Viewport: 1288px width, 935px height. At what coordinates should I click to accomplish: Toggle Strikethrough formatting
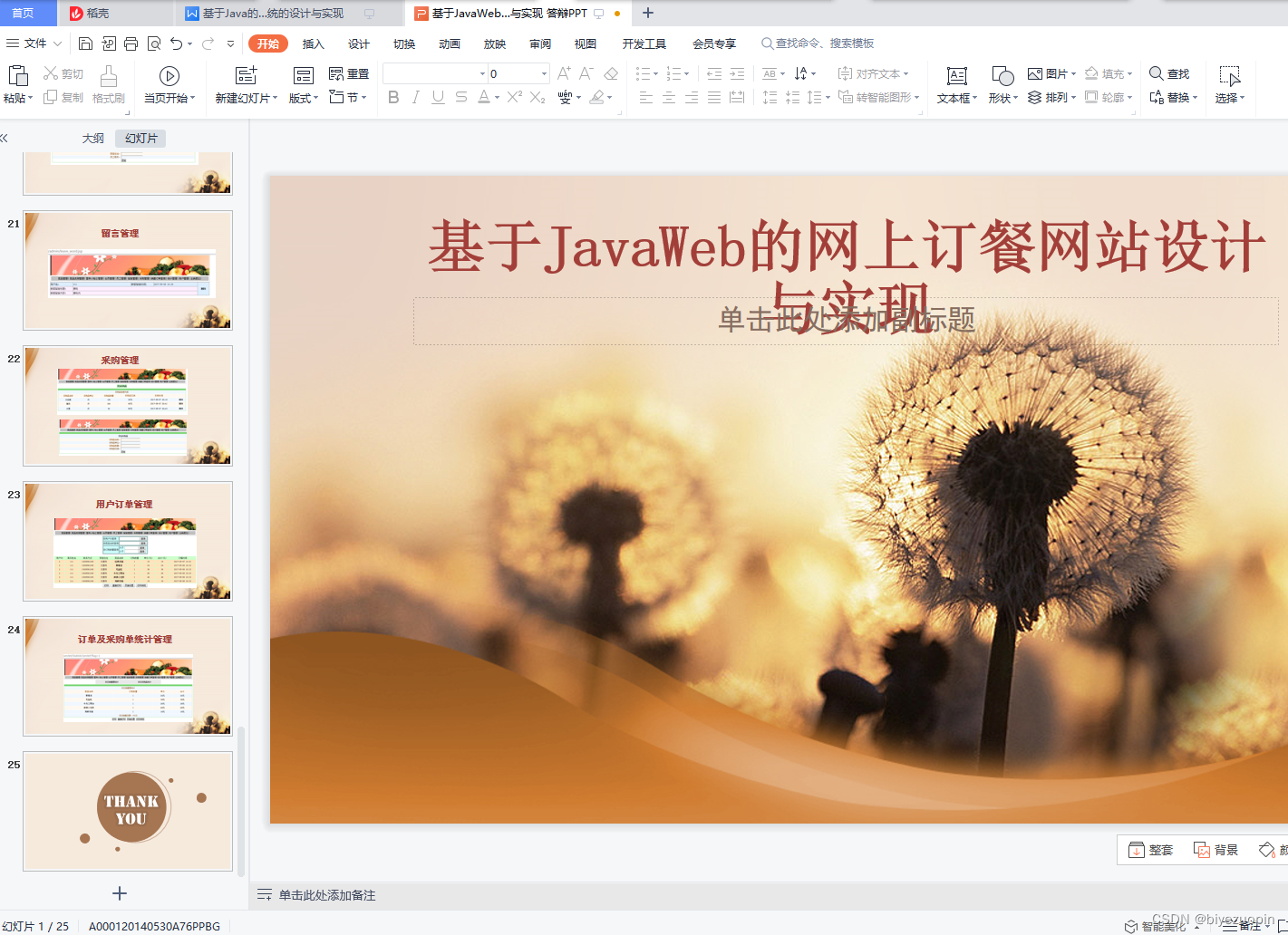tap(461, 97)
